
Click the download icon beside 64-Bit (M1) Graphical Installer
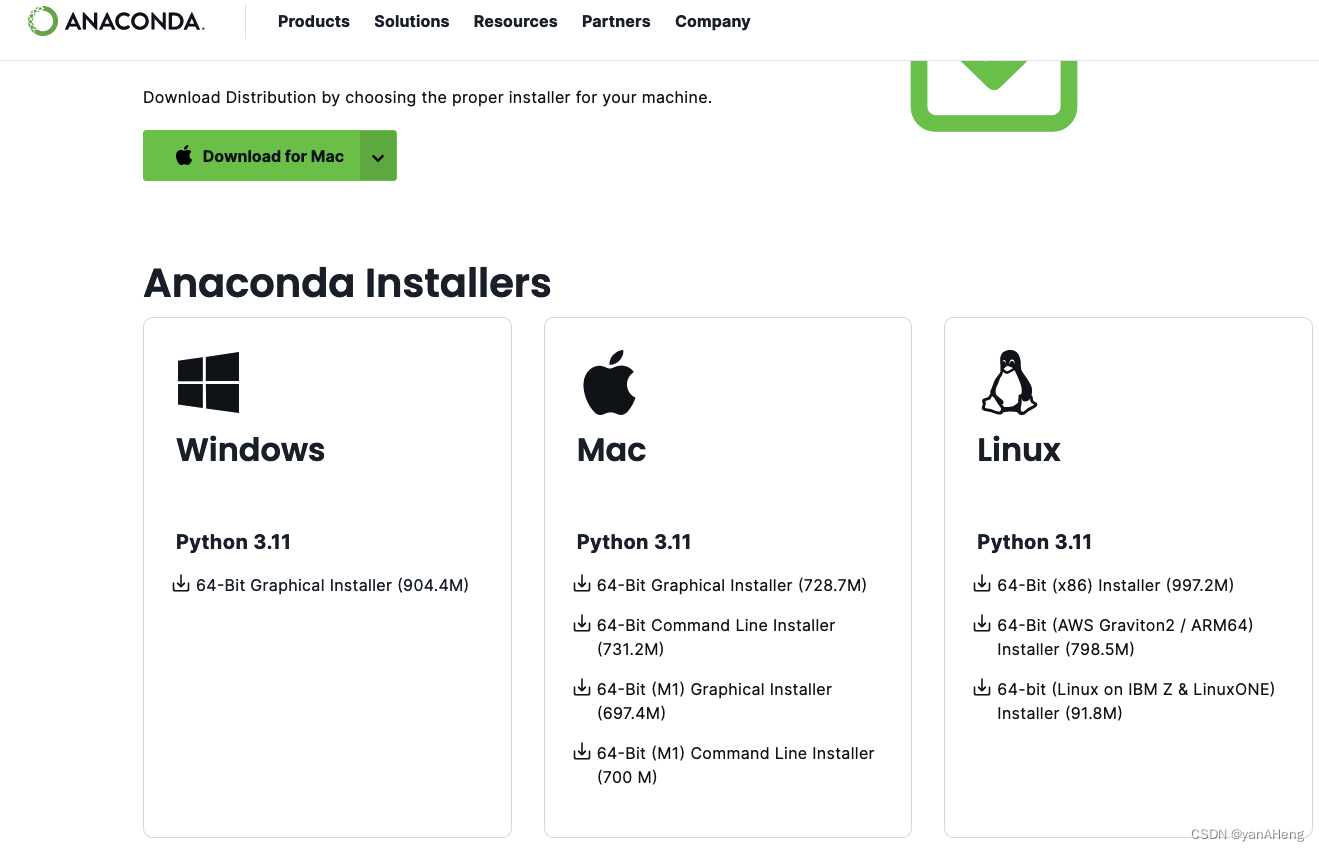[x=582, y=688]
